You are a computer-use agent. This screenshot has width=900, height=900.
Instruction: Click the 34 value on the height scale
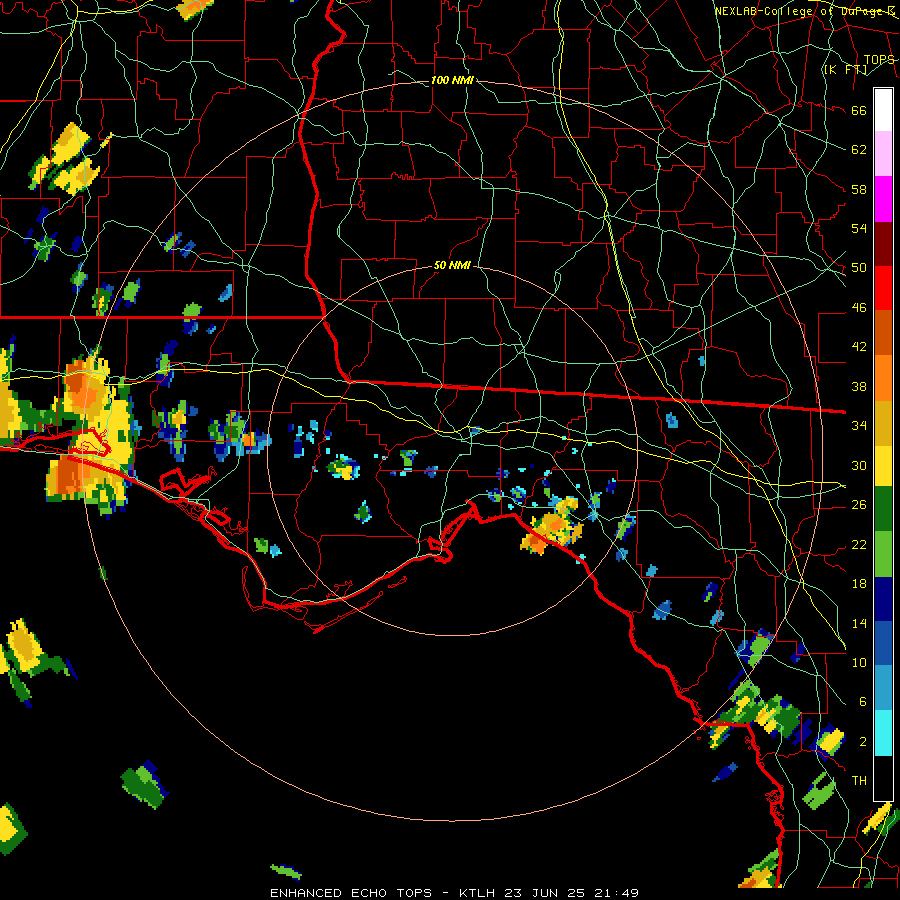[859, 426]
